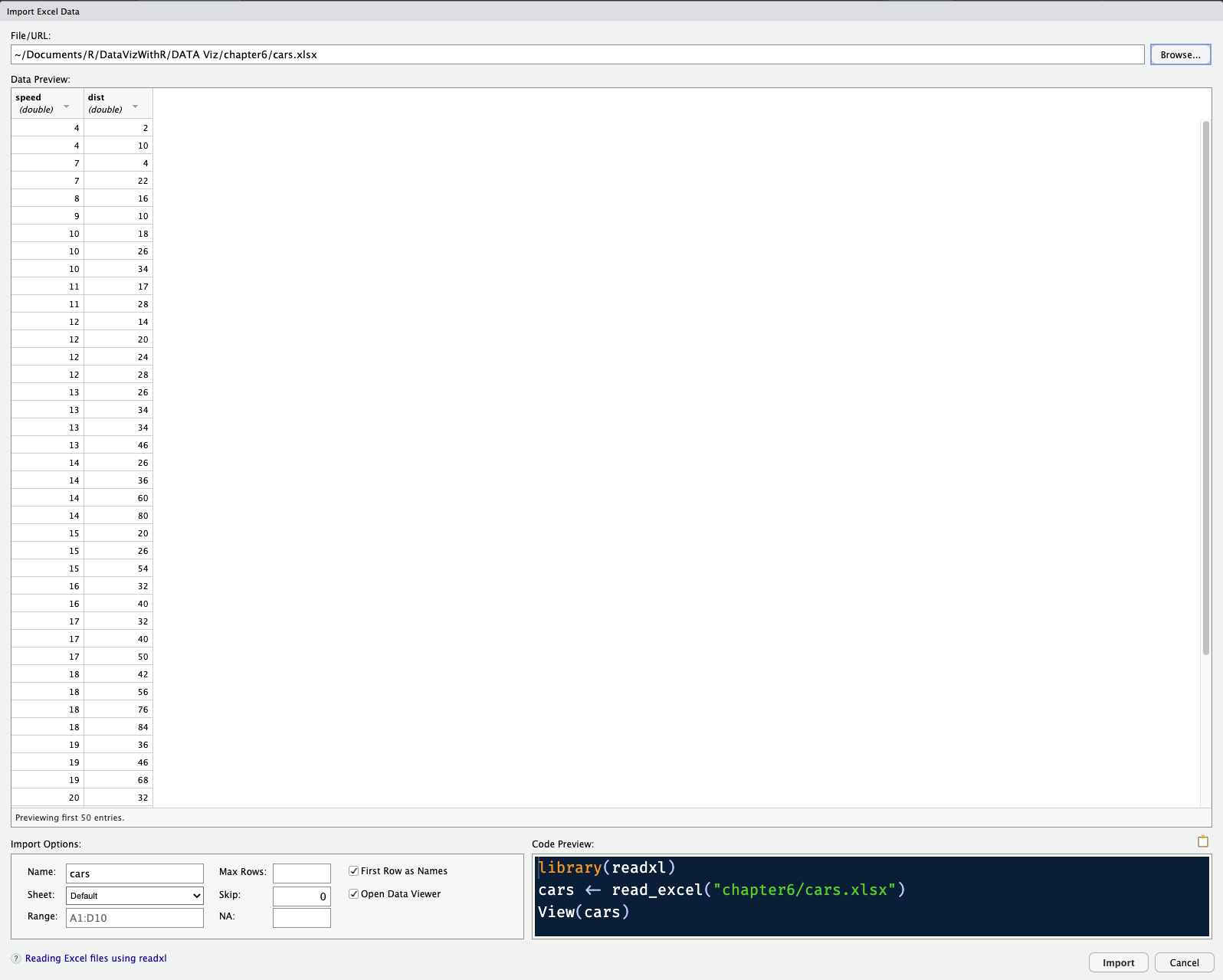Toggle First Row as Names checkbox
1223x980 pixels.
coord(354,871)
